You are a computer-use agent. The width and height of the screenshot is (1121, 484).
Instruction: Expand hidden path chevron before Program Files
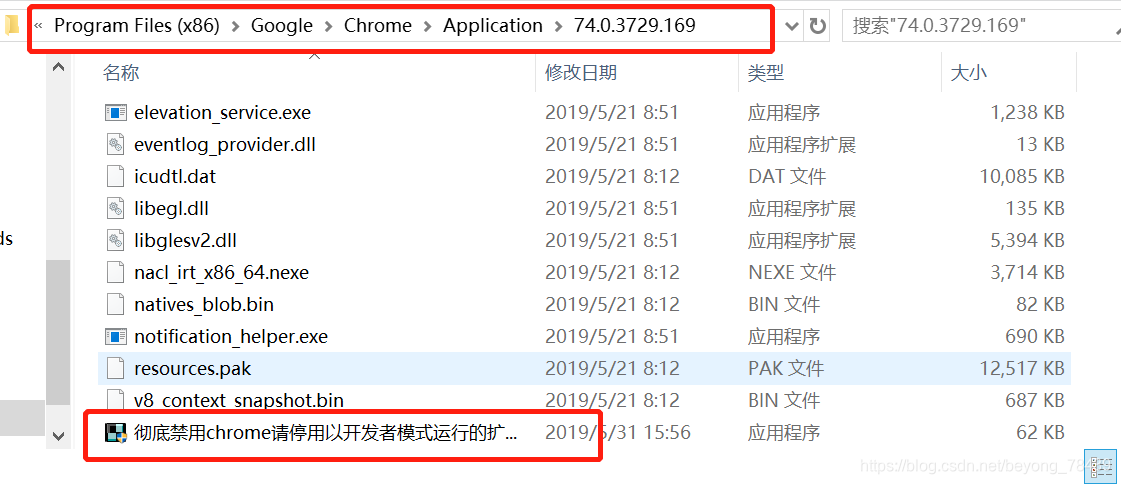(x=38, y=26)
